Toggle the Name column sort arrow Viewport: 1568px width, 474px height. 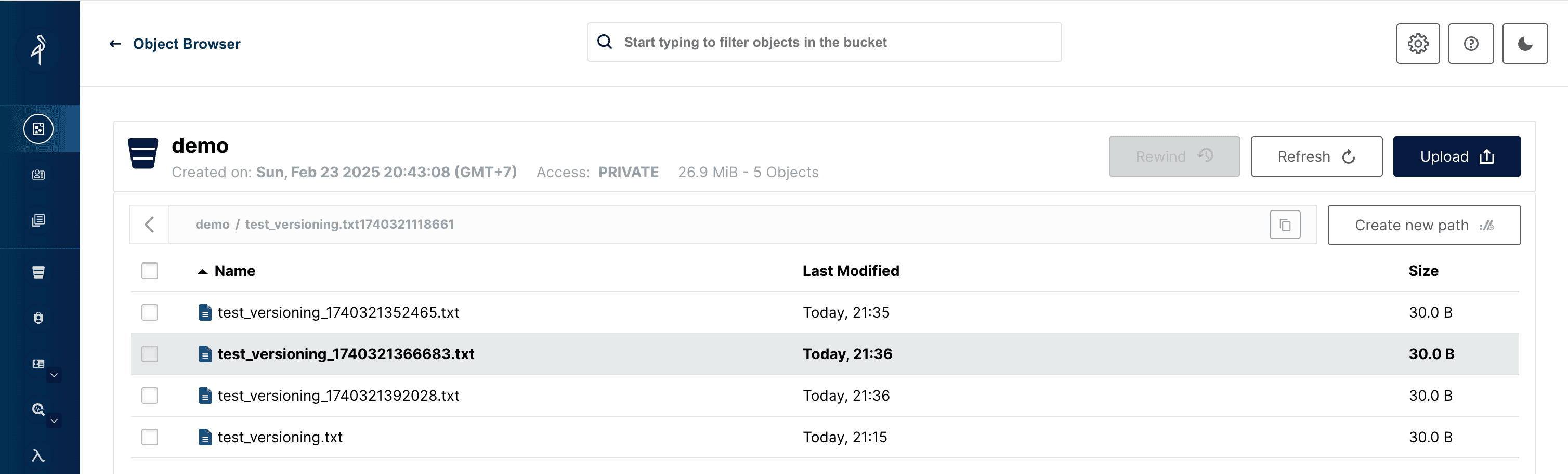pyautogui.click(x=203, y=271)
